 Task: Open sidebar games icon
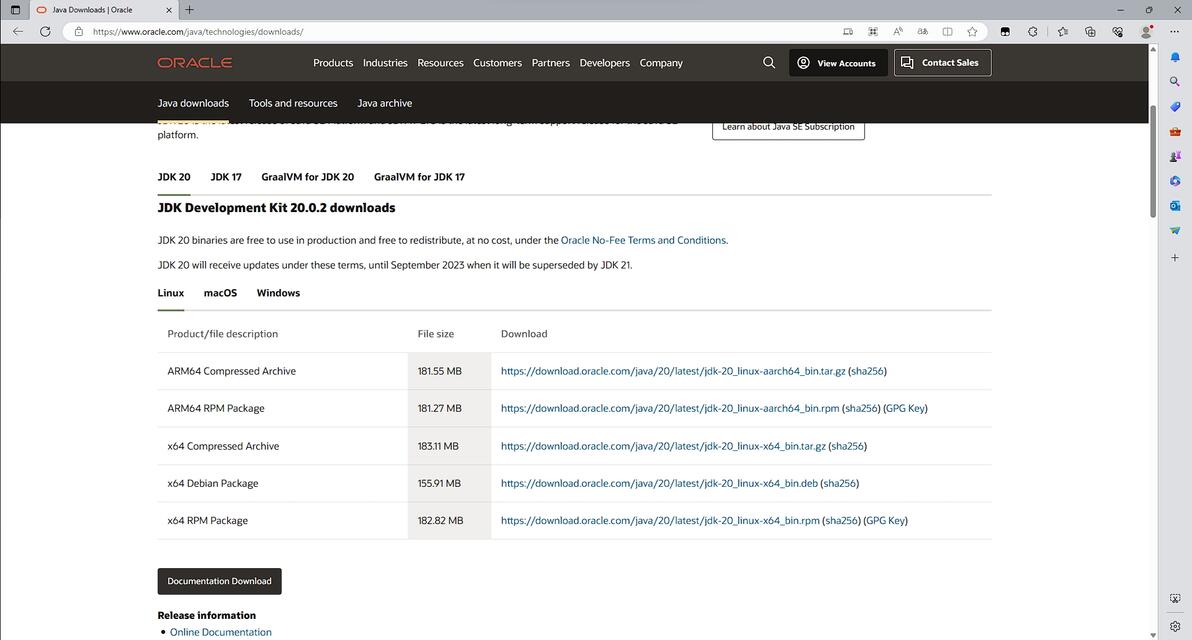click(1175, 156)
